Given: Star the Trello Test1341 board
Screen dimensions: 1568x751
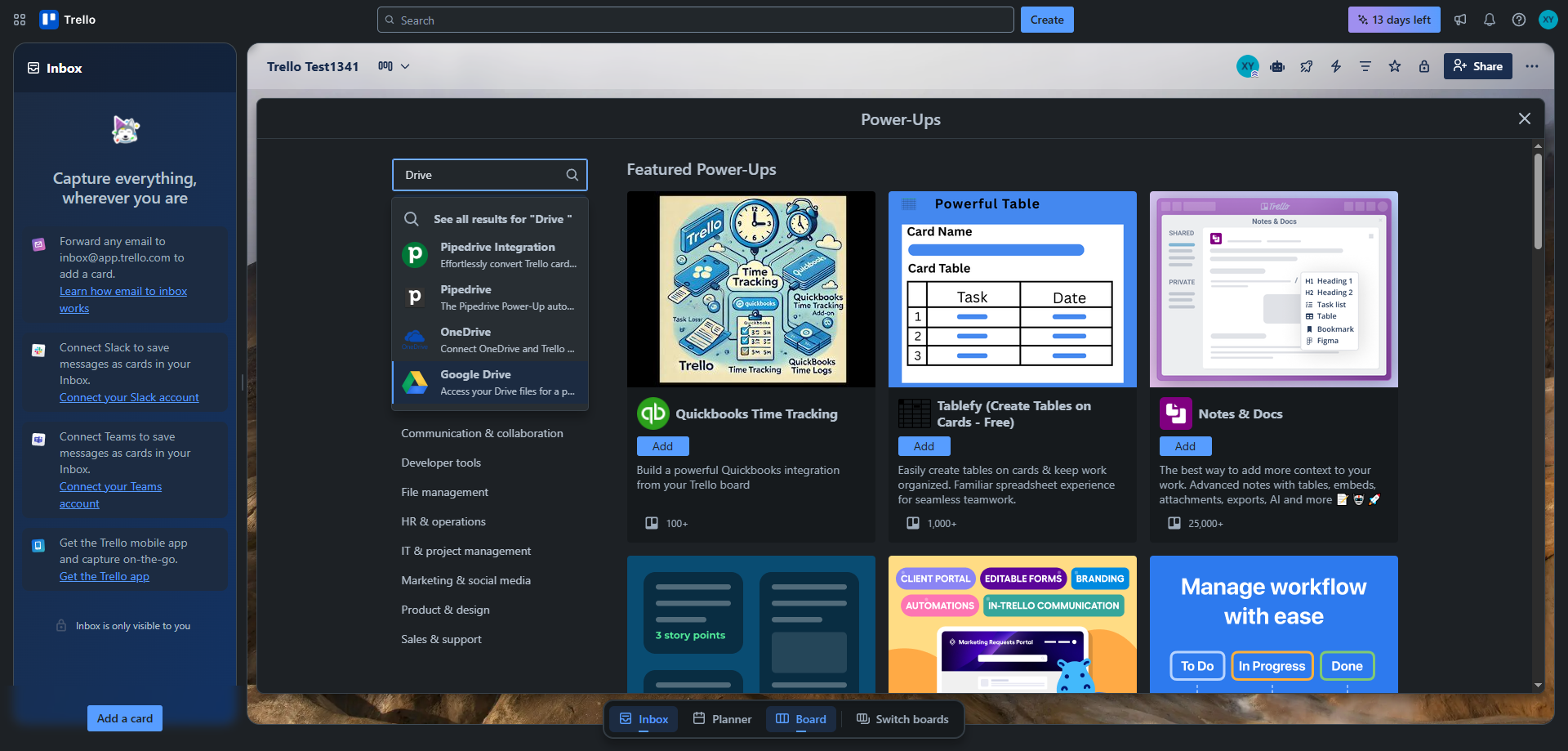Looking at the screenshot, I should pos(1395,66).
